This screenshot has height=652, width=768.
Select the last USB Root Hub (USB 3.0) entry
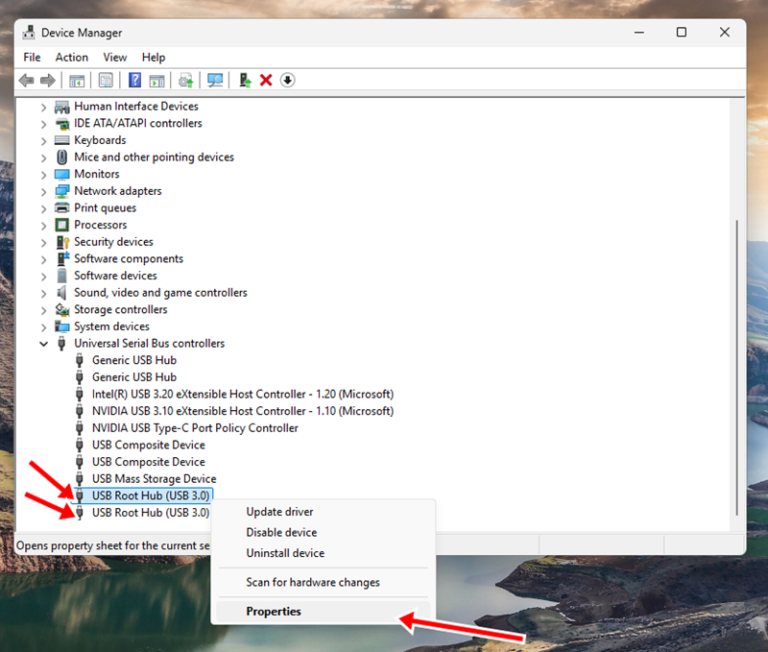(150, 512)
